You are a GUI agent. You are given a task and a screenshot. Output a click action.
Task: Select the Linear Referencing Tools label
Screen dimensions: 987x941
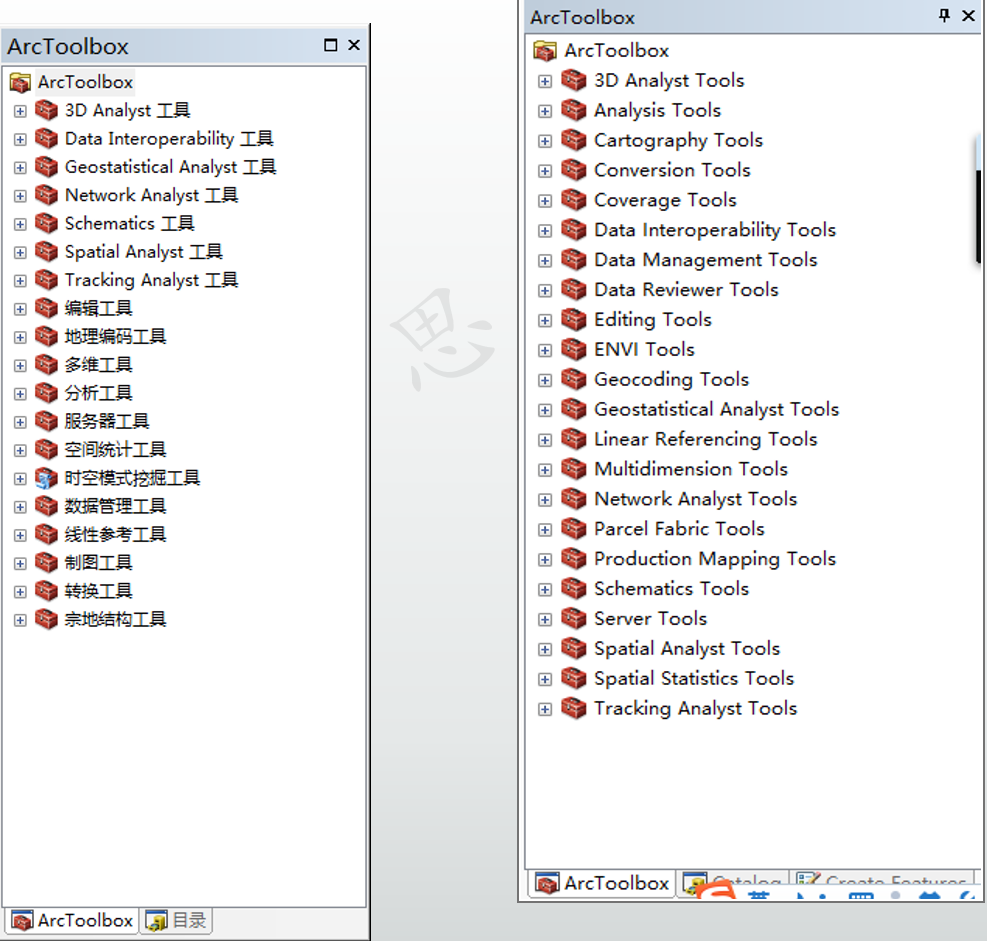click(x=706, y=439)
